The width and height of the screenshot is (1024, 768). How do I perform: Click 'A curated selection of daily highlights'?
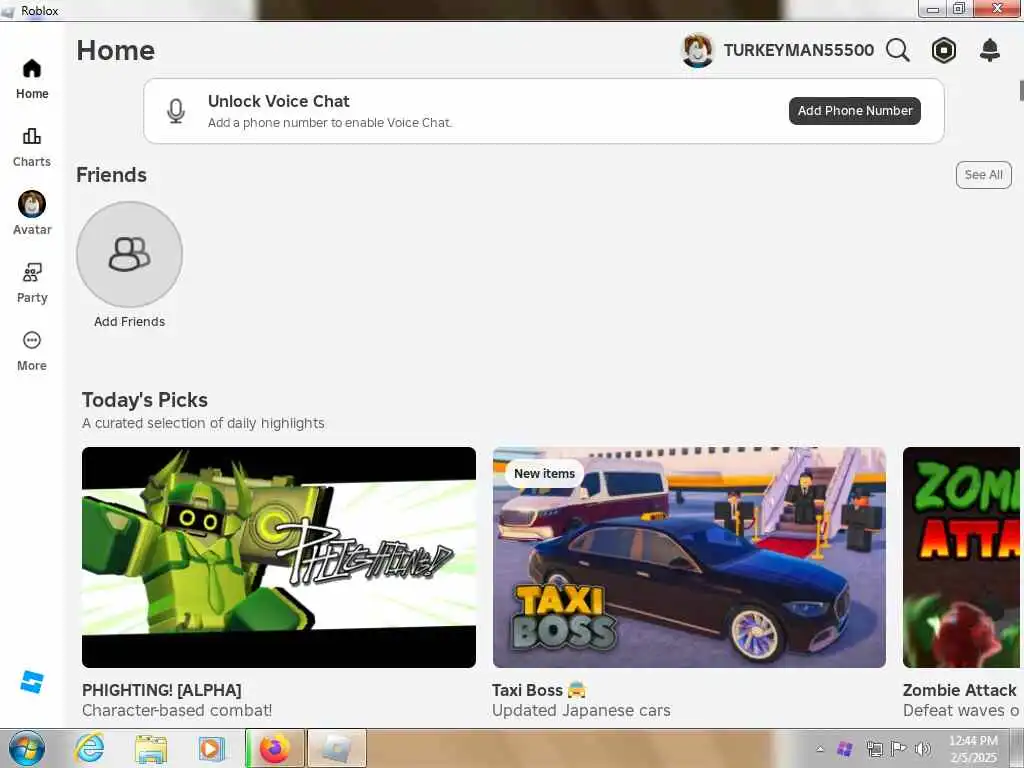pos(203,423)
